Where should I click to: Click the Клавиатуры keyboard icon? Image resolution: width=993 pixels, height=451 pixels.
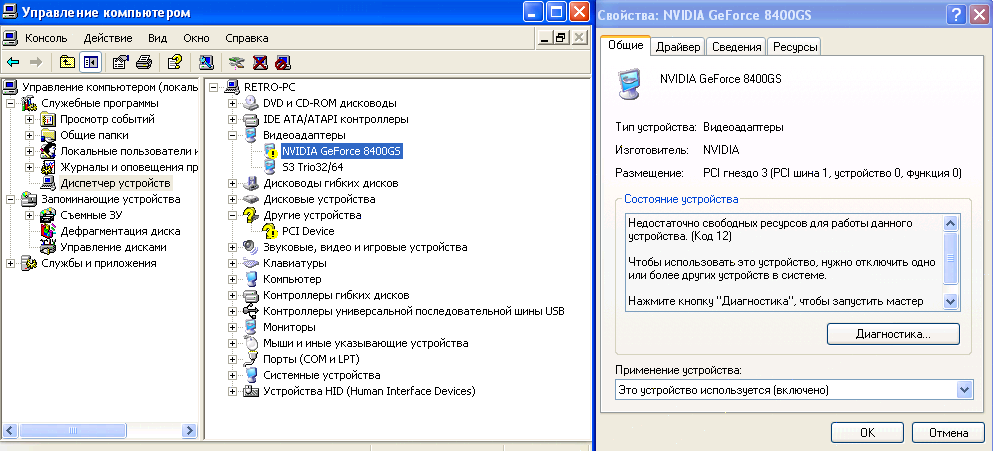coord(251,263)
